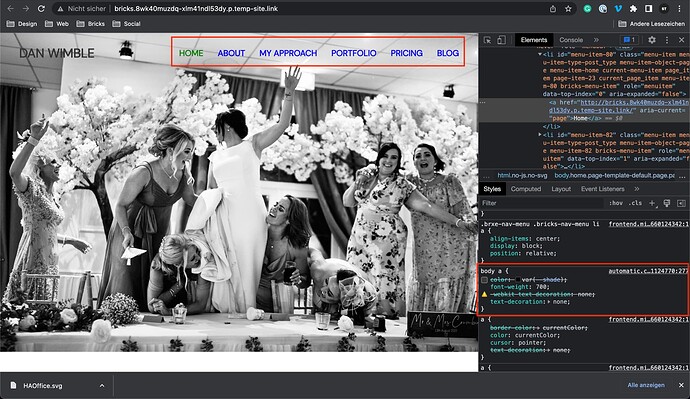
Task: Select the body.home breadcrumb item
Action: point(614,176)
